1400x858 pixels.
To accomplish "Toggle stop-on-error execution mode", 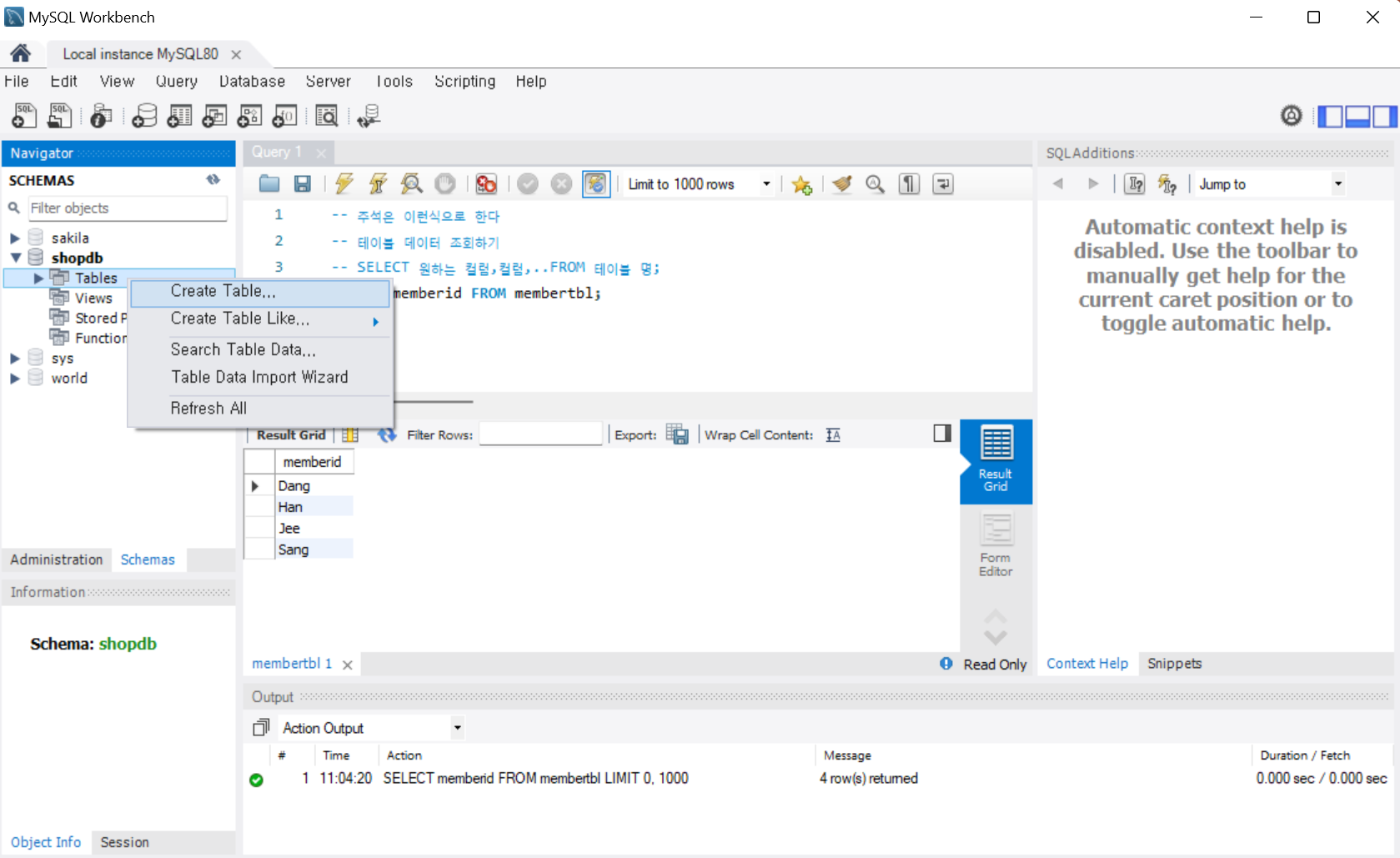I will pyautogui.click(x=486, y=183).
